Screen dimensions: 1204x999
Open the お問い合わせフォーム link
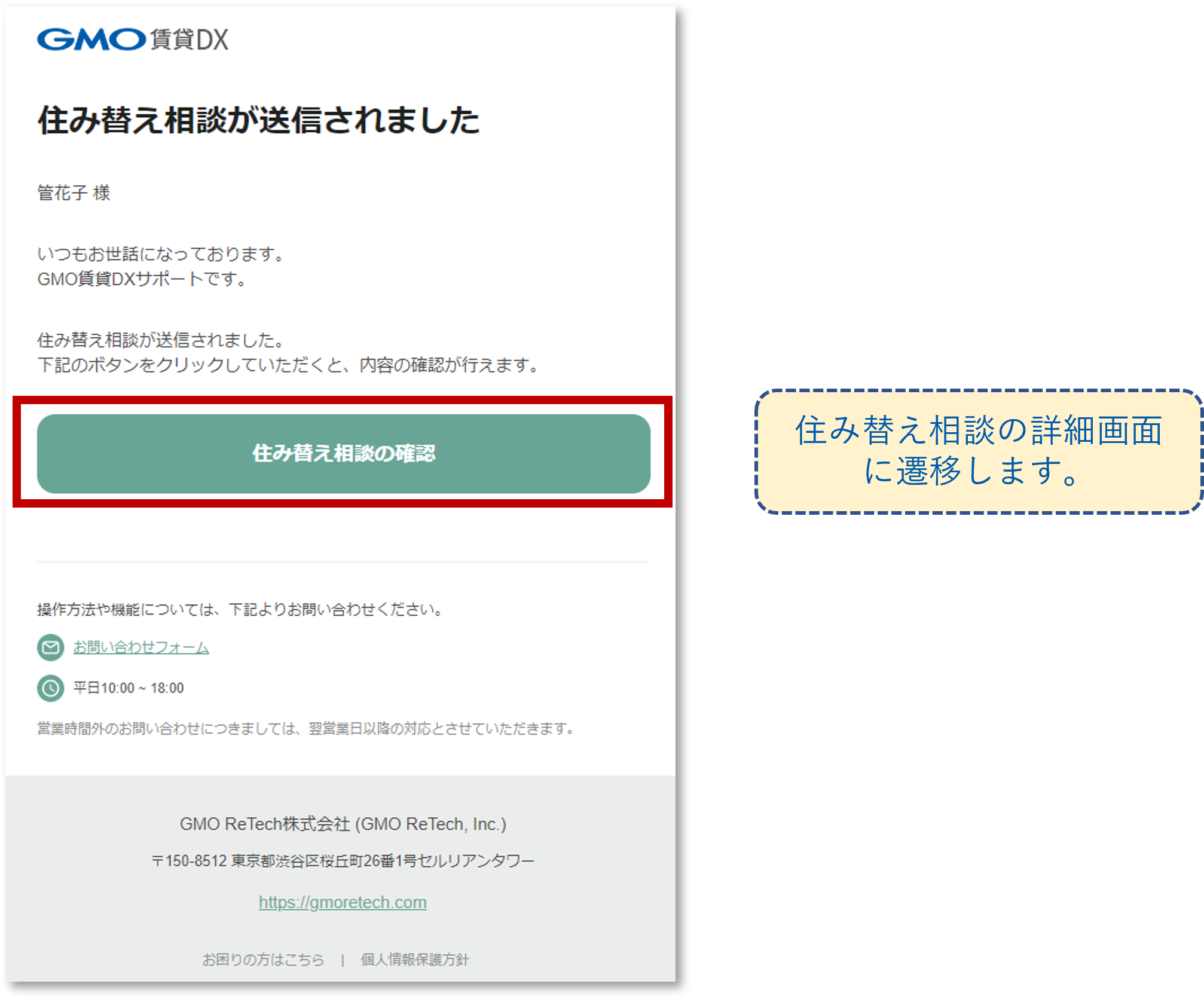click(141, 647)
